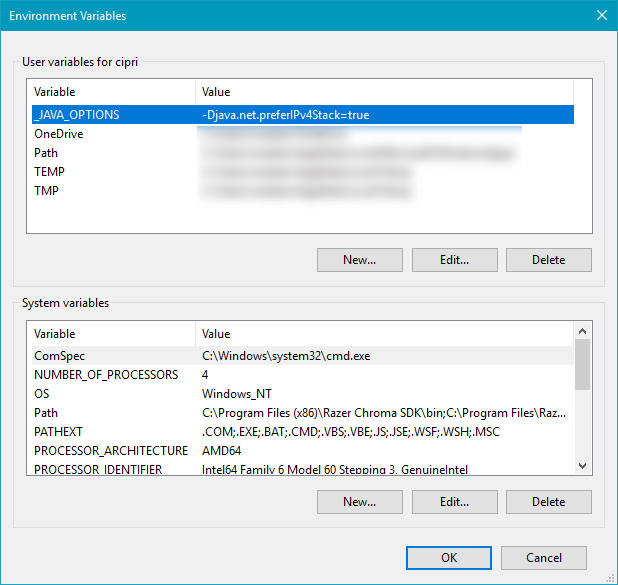This screenshot has height=585, width=618.
Task: Confirm the dialog with OK
Action: (449, 558)
